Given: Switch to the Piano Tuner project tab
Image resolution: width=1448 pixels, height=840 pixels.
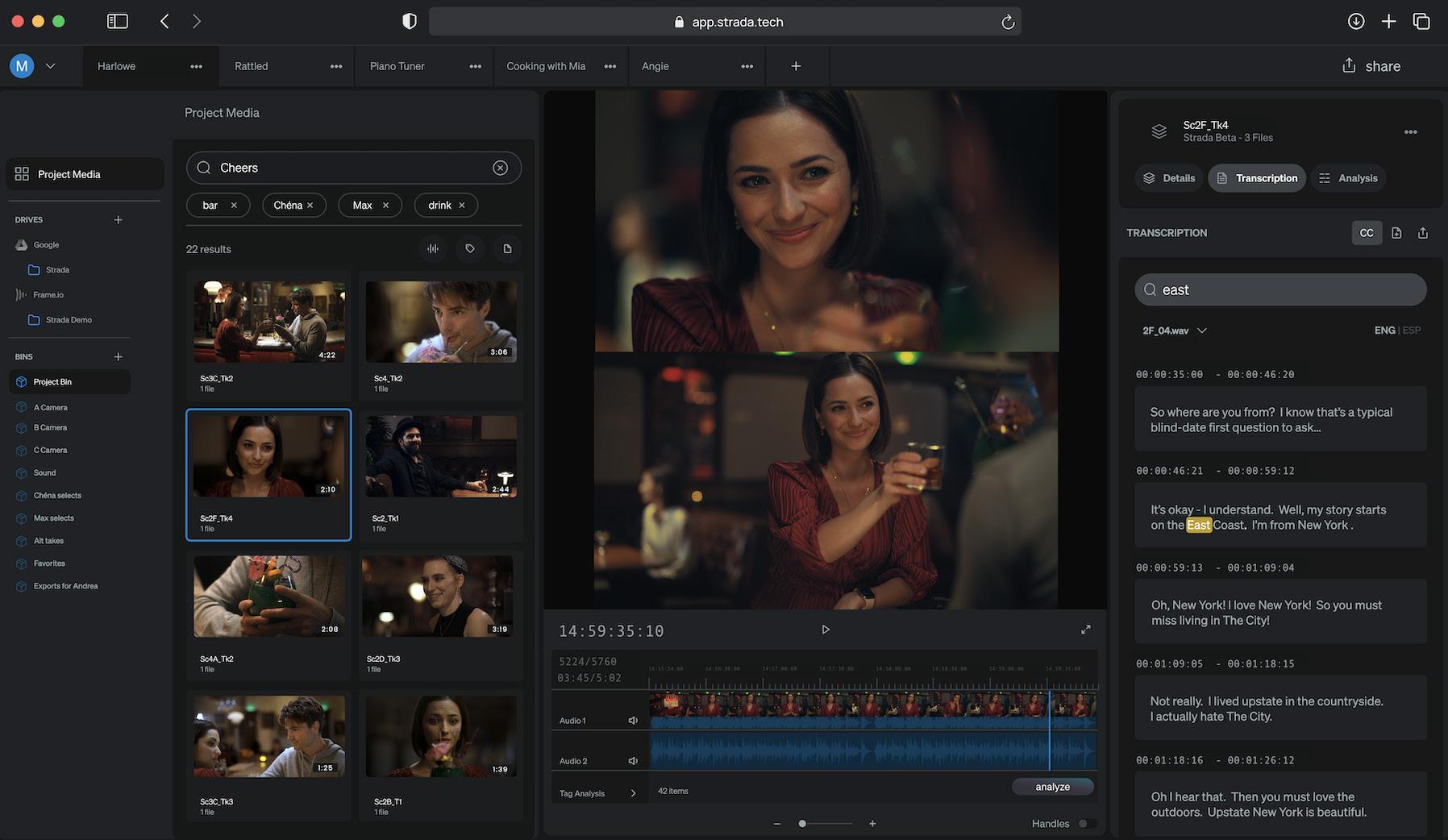Looking at the screenshot, I should (x=397, y=66).
